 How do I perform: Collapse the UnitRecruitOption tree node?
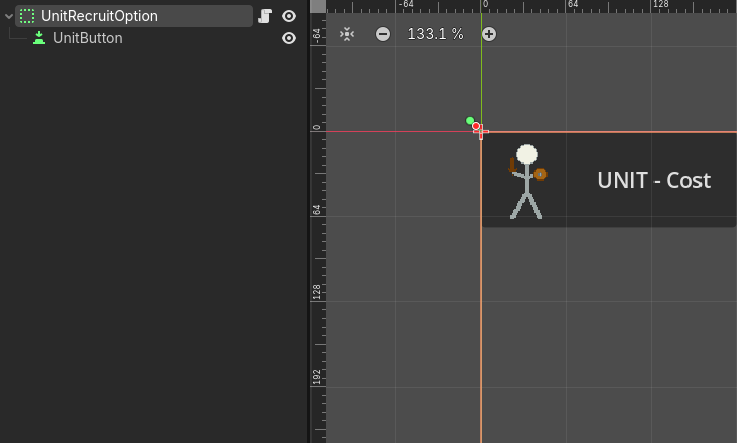(9, 16)
